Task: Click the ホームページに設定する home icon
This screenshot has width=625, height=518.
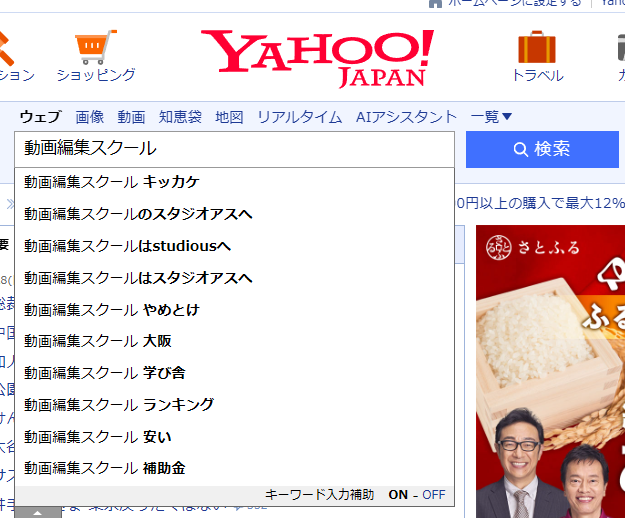Action: tap(435, 3)
